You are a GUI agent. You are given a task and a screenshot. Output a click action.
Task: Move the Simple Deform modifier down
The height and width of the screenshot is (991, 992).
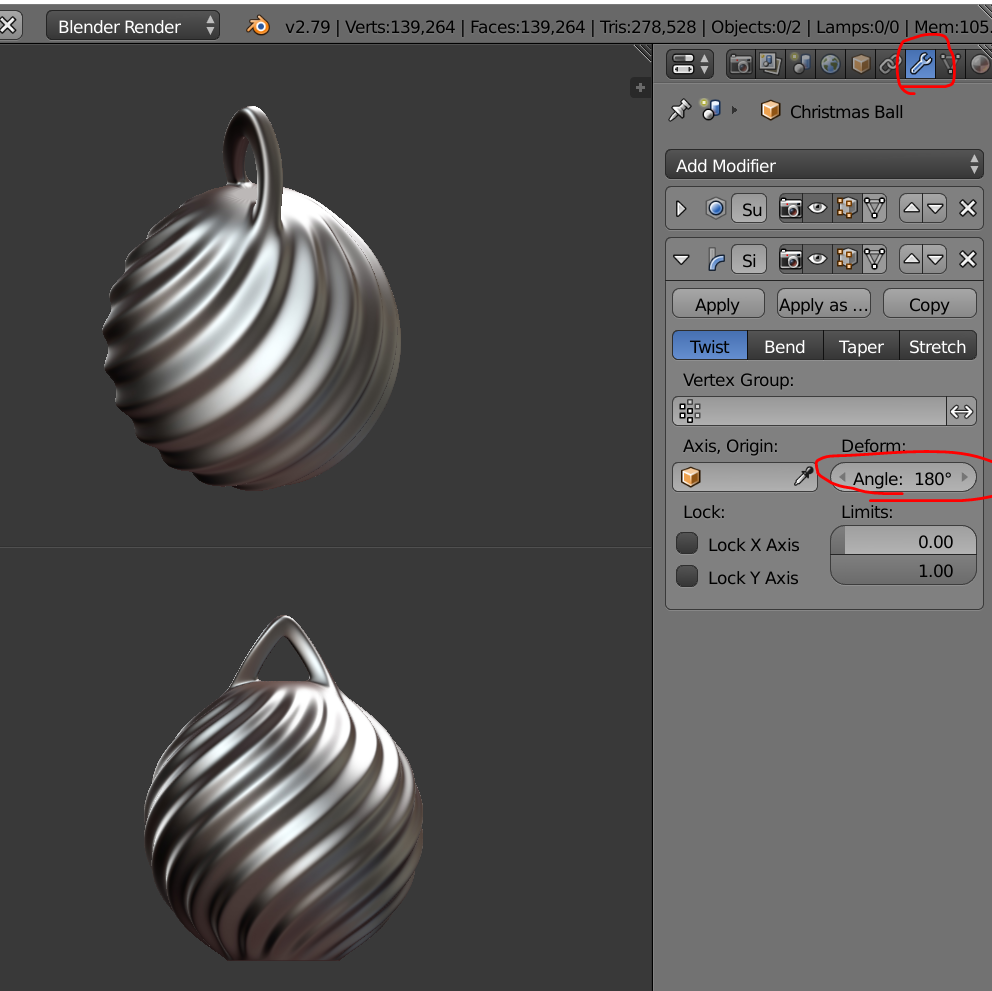935,259
